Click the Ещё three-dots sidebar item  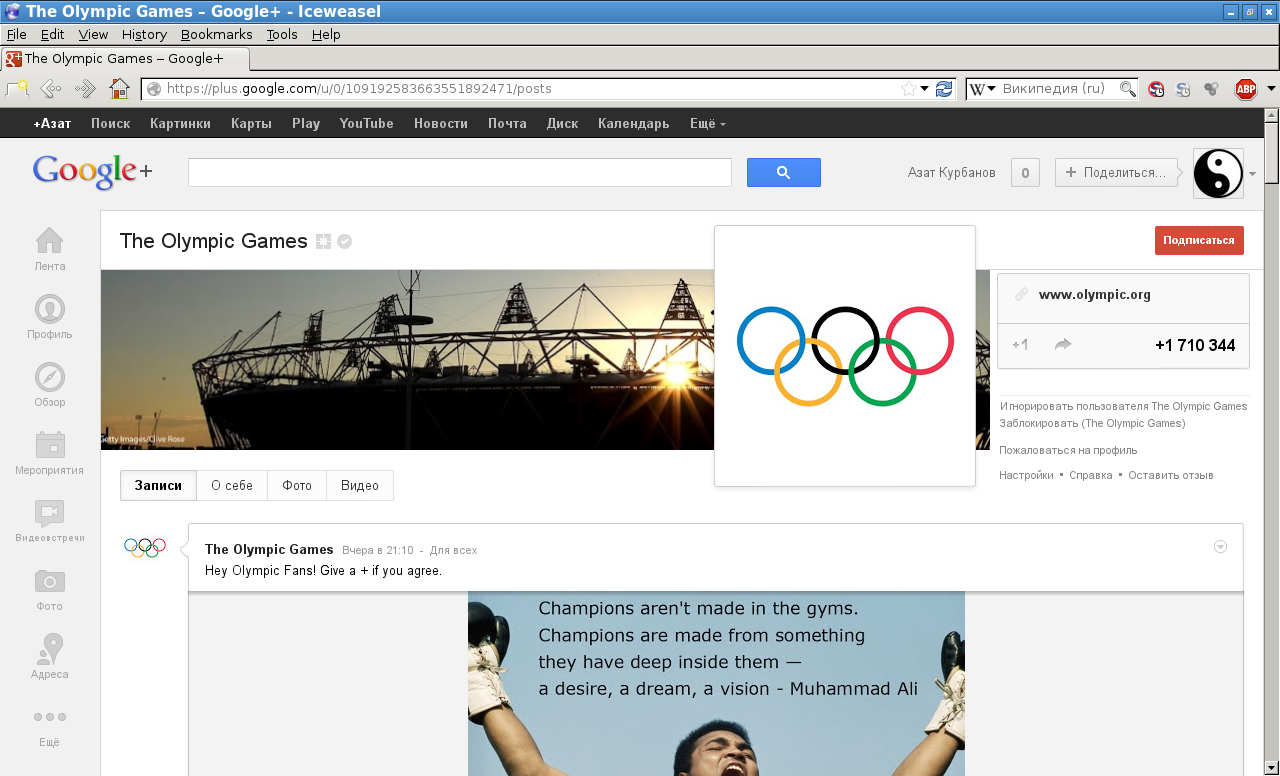(49, 728)
